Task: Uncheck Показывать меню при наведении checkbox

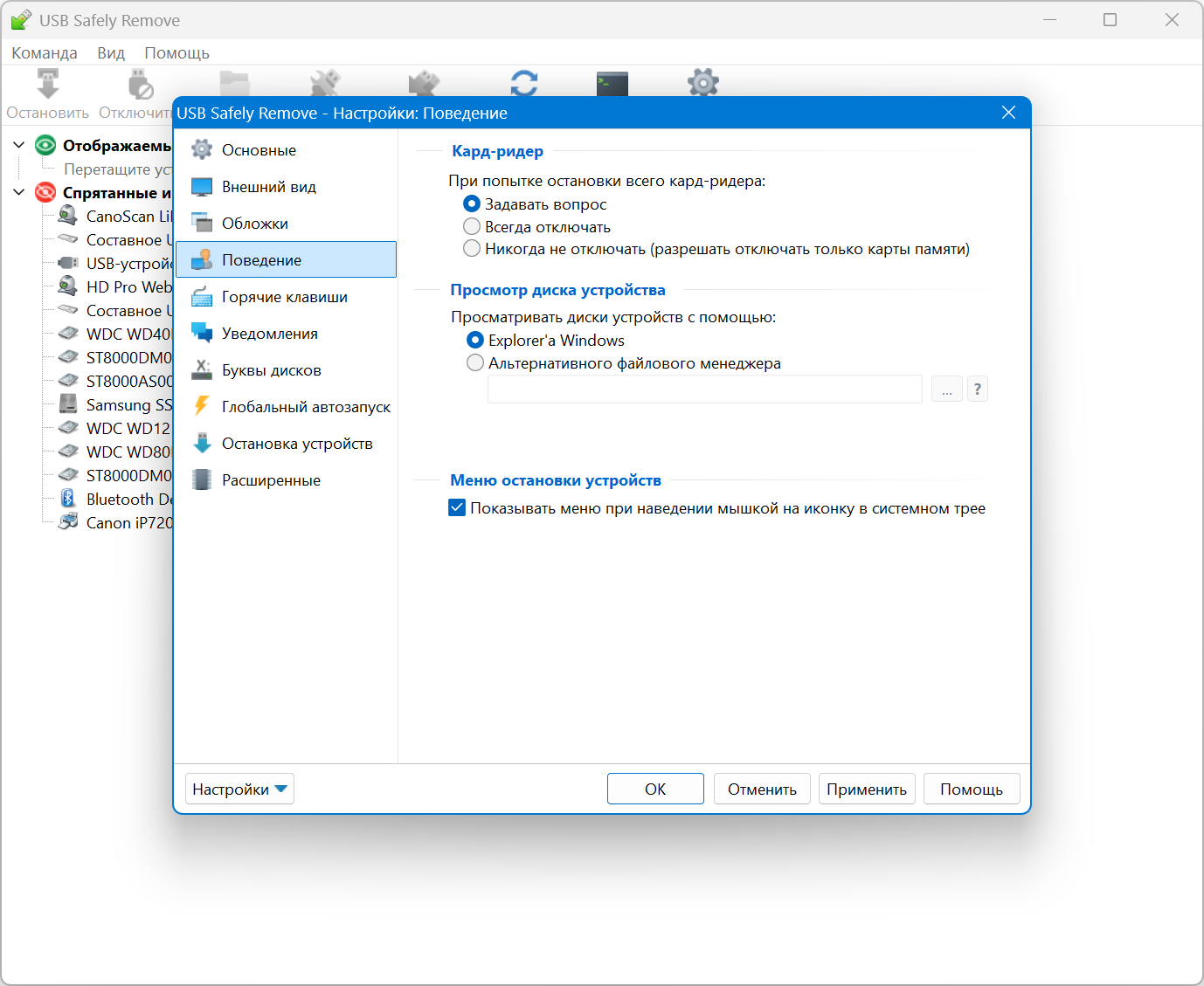Action: (x=457, y=508)
